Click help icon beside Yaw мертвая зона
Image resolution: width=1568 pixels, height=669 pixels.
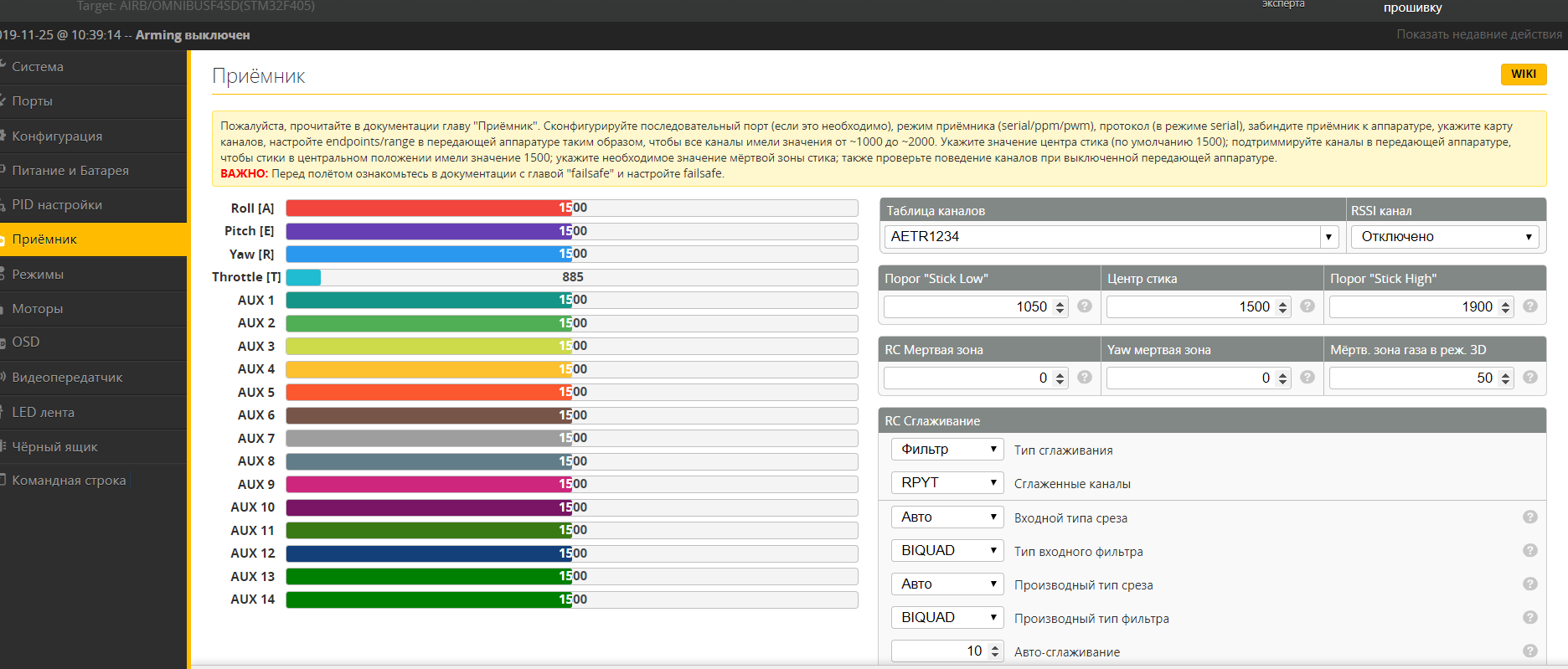[1308, 378]
